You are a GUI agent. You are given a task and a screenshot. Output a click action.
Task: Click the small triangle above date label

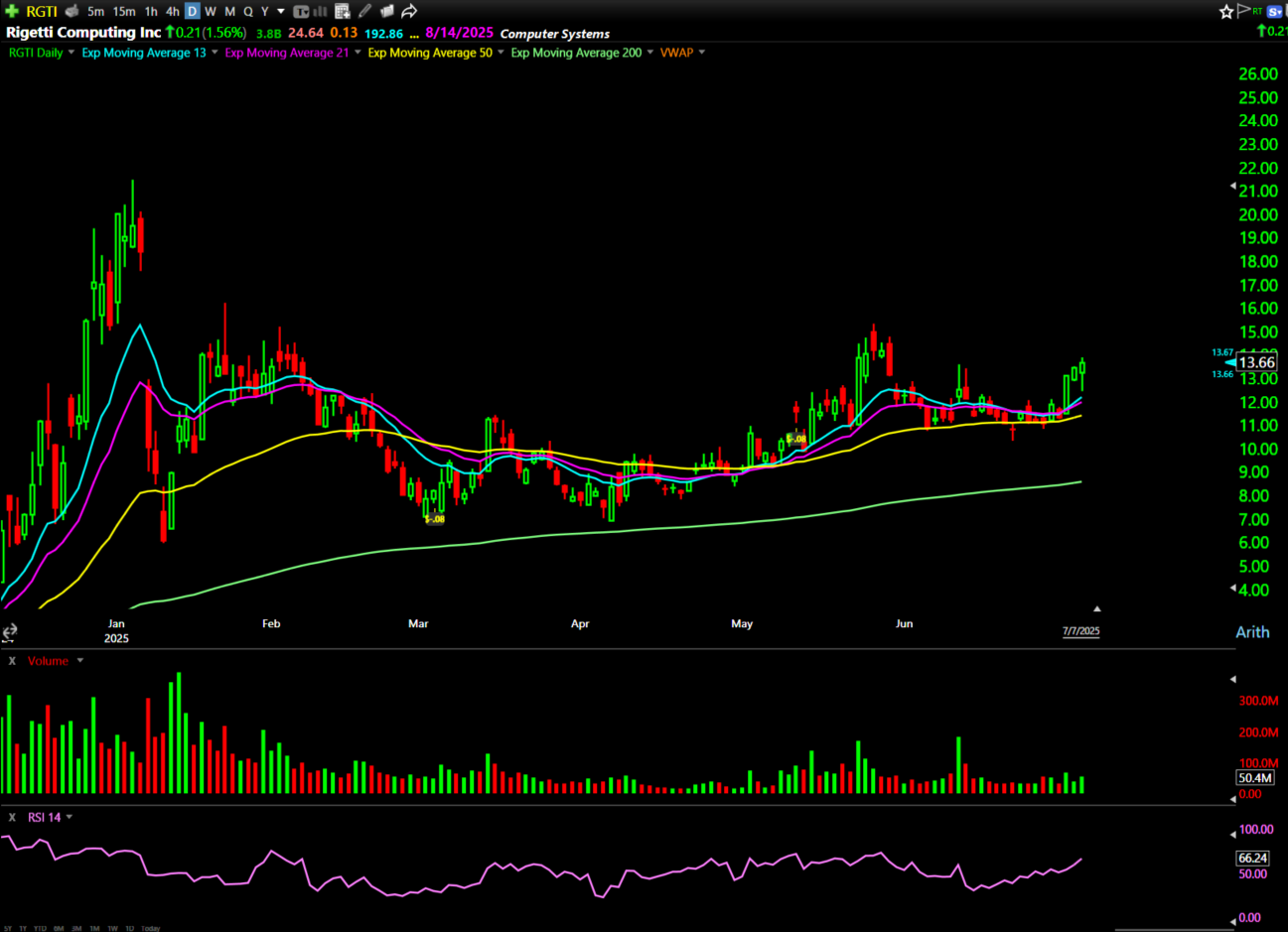point(1097,608)
